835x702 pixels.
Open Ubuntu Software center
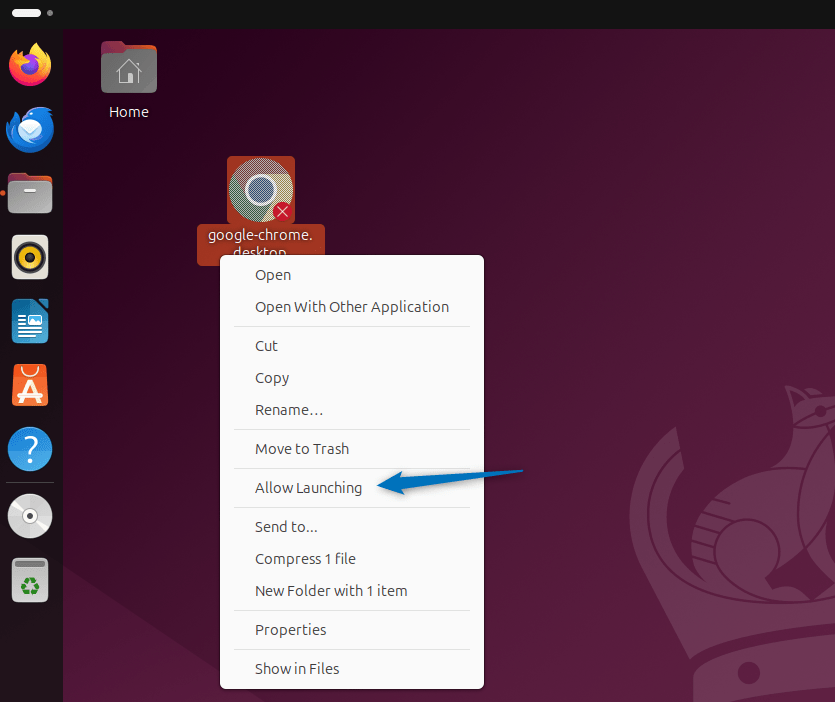(x=29, y=385)
